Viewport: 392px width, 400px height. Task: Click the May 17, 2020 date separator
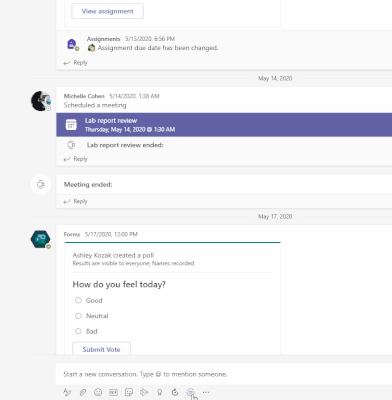click(275, 217)
